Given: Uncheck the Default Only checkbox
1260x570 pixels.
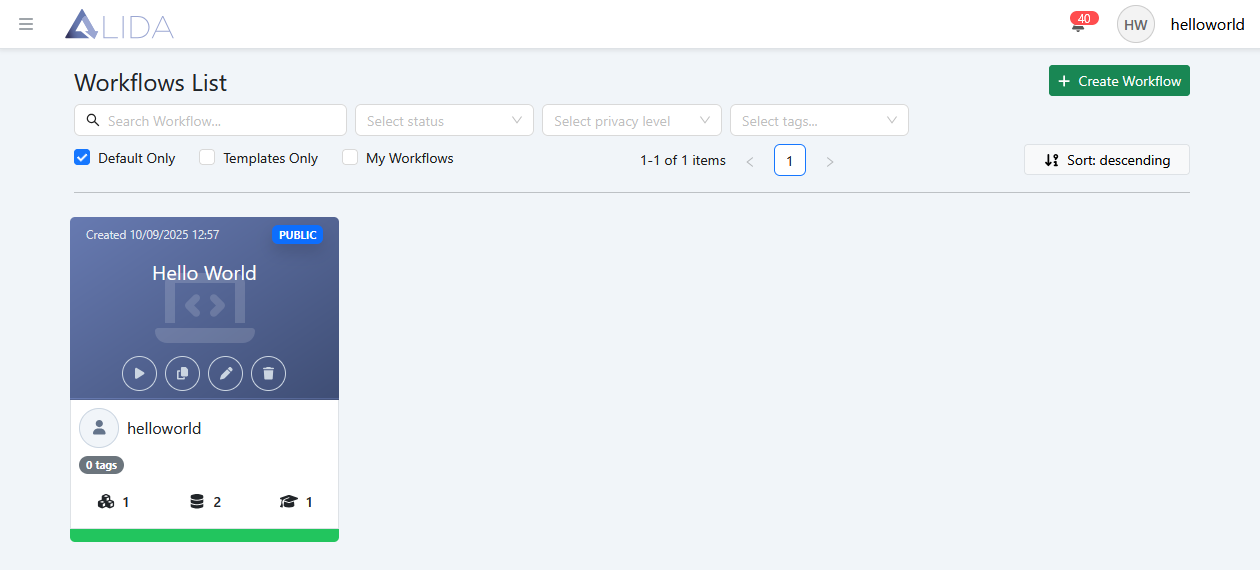Looking at the screenshot, I should pos(83,157).
